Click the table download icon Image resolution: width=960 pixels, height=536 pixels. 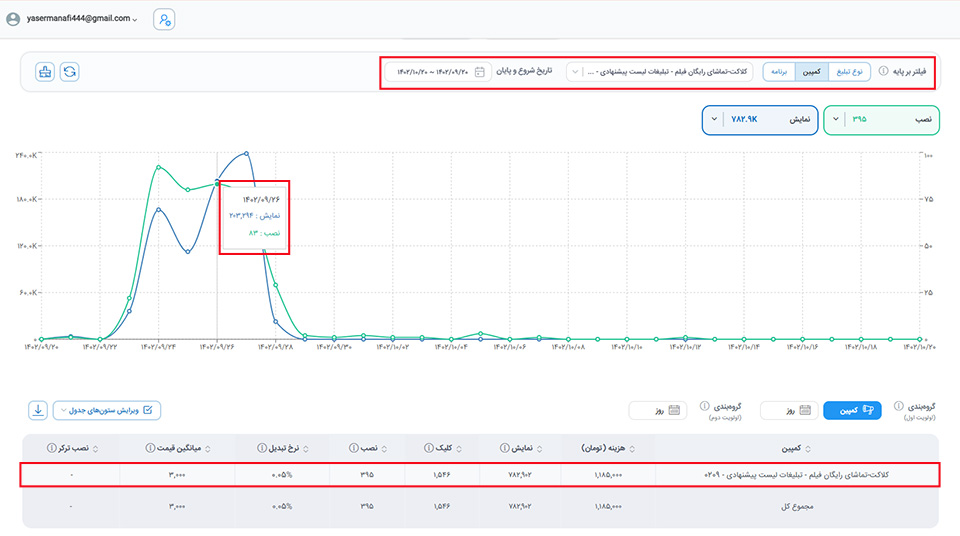[x=37, y=410]
